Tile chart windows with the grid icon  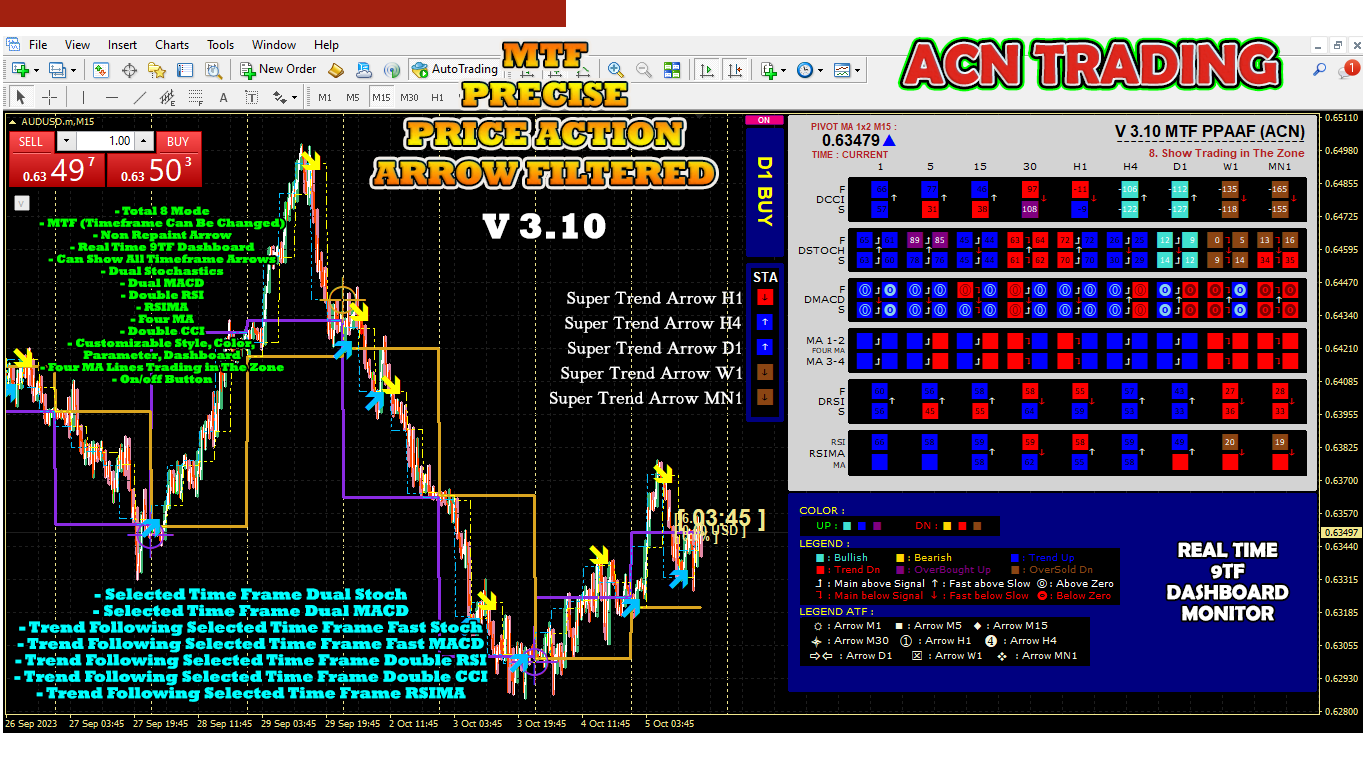click(672, 70)
